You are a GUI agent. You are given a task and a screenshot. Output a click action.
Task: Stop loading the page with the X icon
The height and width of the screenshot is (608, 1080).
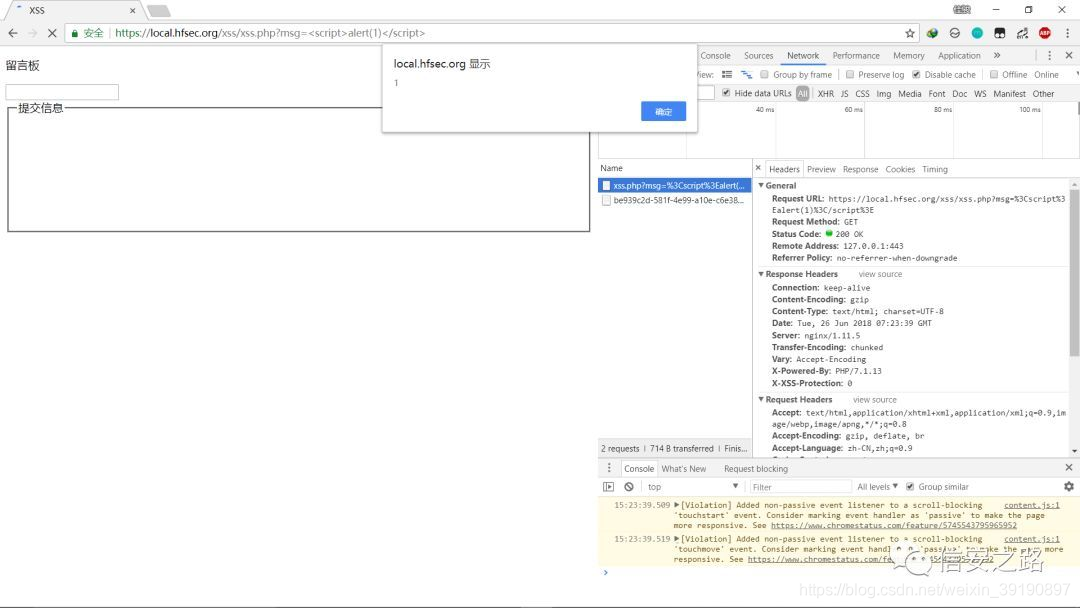[52, 33]
